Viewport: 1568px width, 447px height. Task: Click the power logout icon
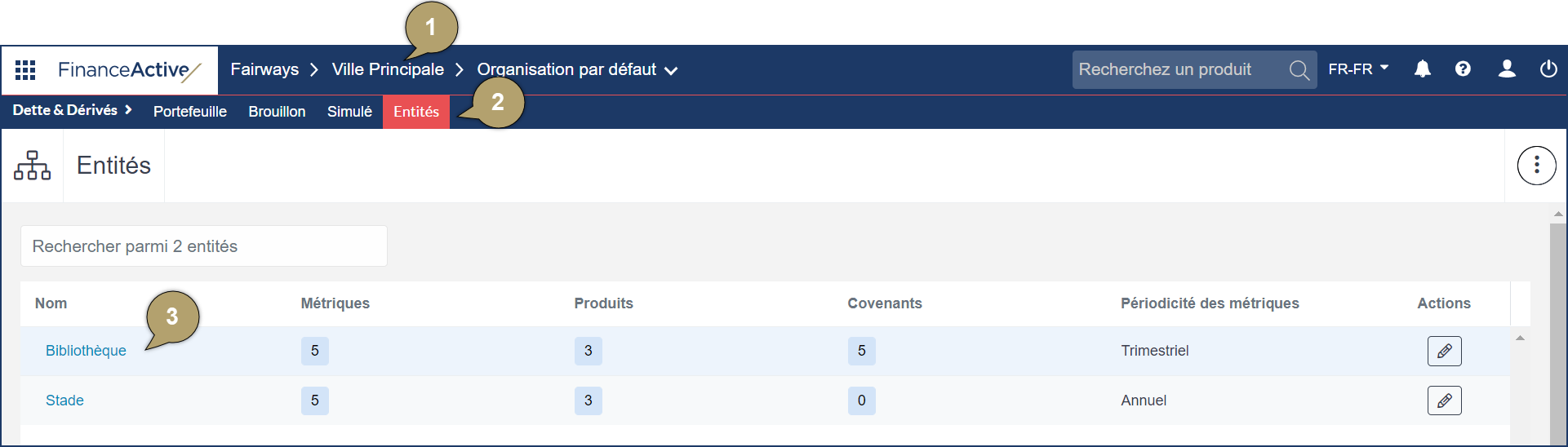(1548, 69)
